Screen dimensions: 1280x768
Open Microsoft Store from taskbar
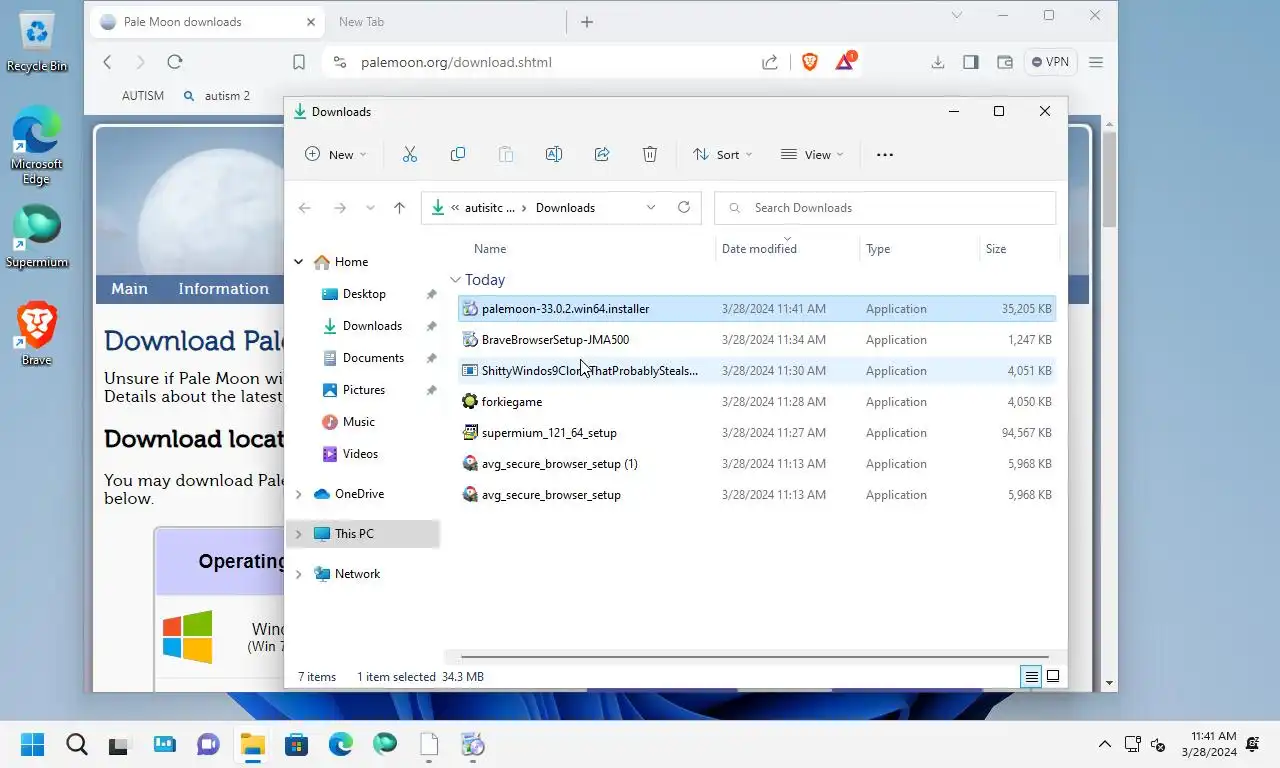point(296,745)
